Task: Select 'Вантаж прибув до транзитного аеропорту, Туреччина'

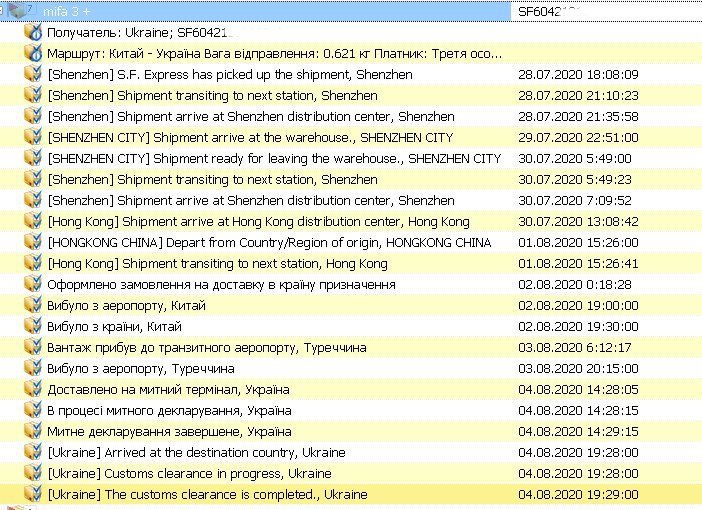Action: pos(207,348)
